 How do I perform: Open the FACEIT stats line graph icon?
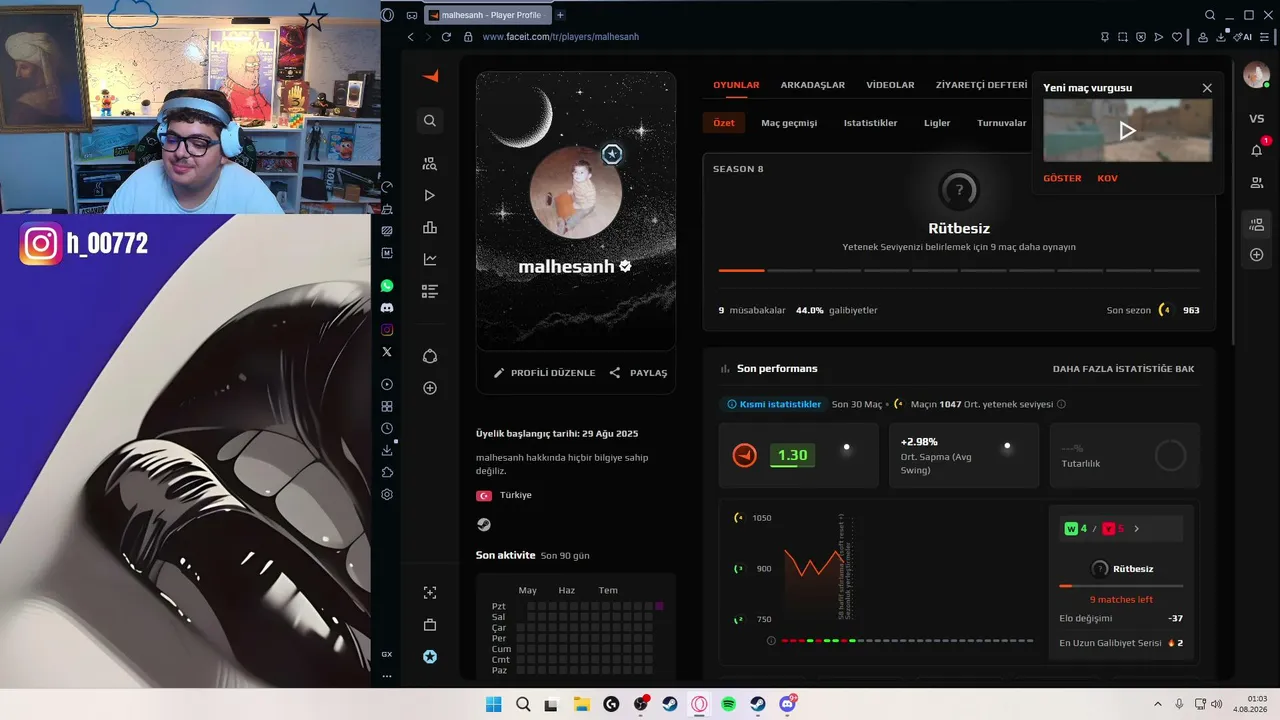430,260
